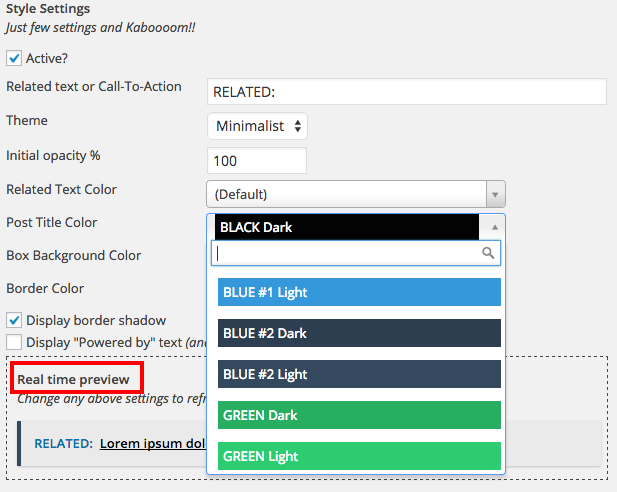This screenshot has width=617, height=492.
Task: Click the Real time preview heading
Action: (x=73, y=380)
